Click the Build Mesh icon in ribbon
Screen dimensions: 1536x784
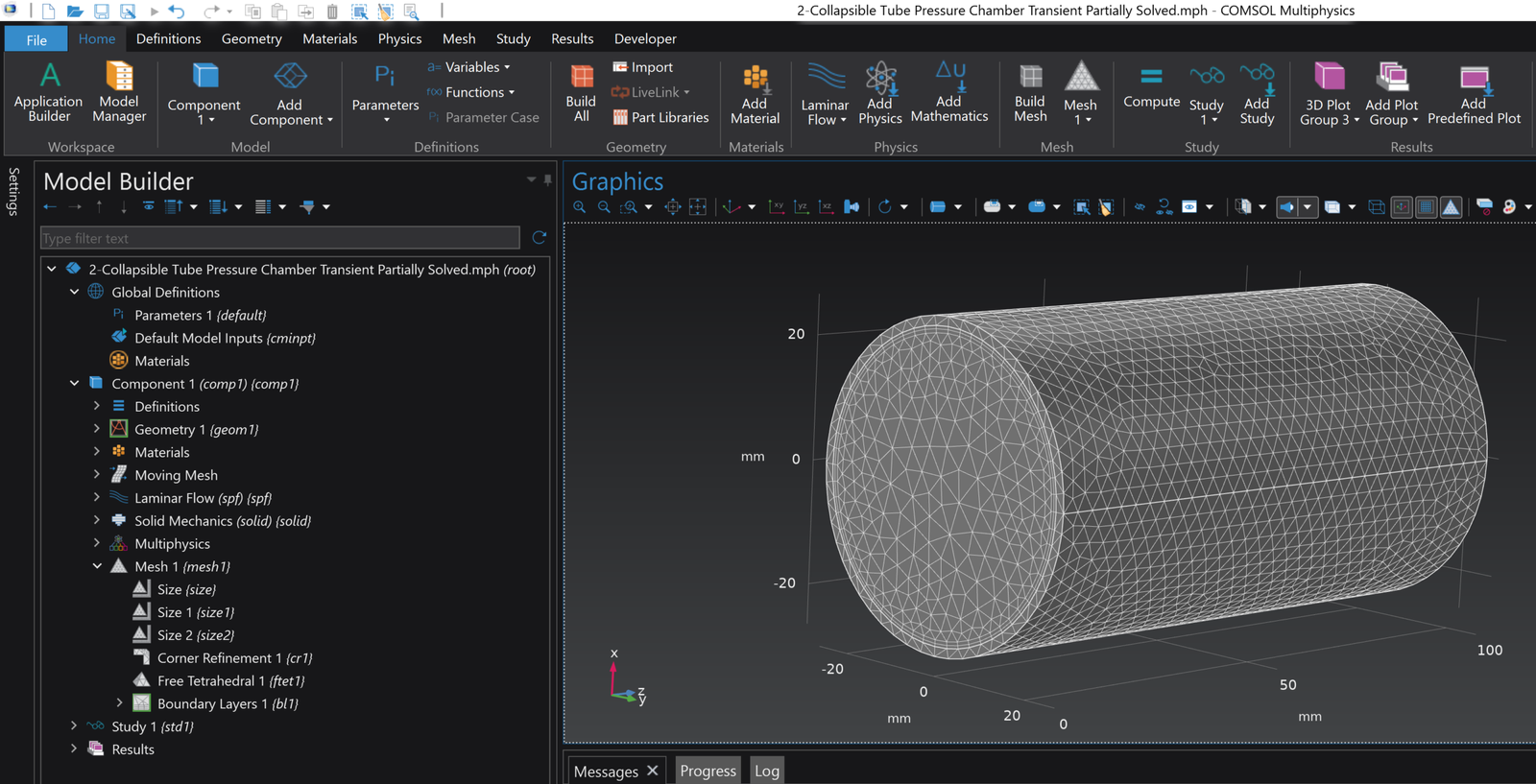pos(1029,77)
